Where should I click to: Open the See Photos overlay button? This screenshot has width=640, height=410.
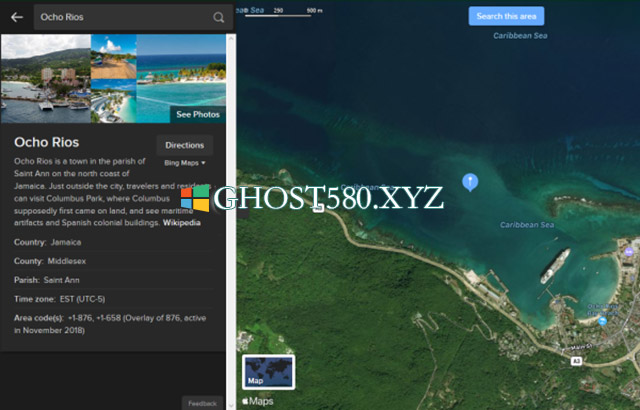198,115
